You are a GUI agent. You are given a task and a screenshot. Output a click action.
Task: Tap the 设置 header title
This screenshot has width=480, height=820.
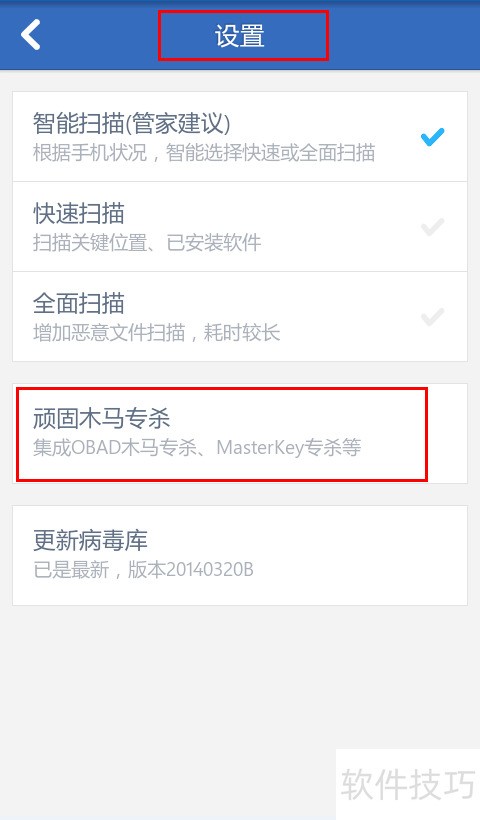pos(240,36)
